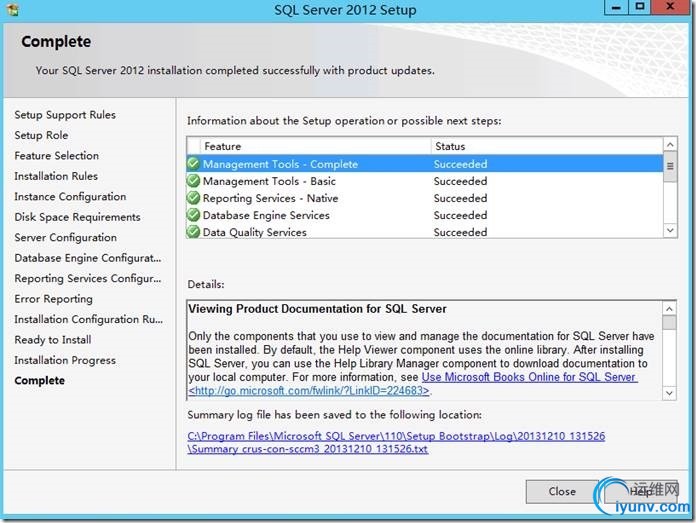Click the Database Engine Configuration step
Image resolution: width=696 pixels, height=523 pixels.
point(88,258)
